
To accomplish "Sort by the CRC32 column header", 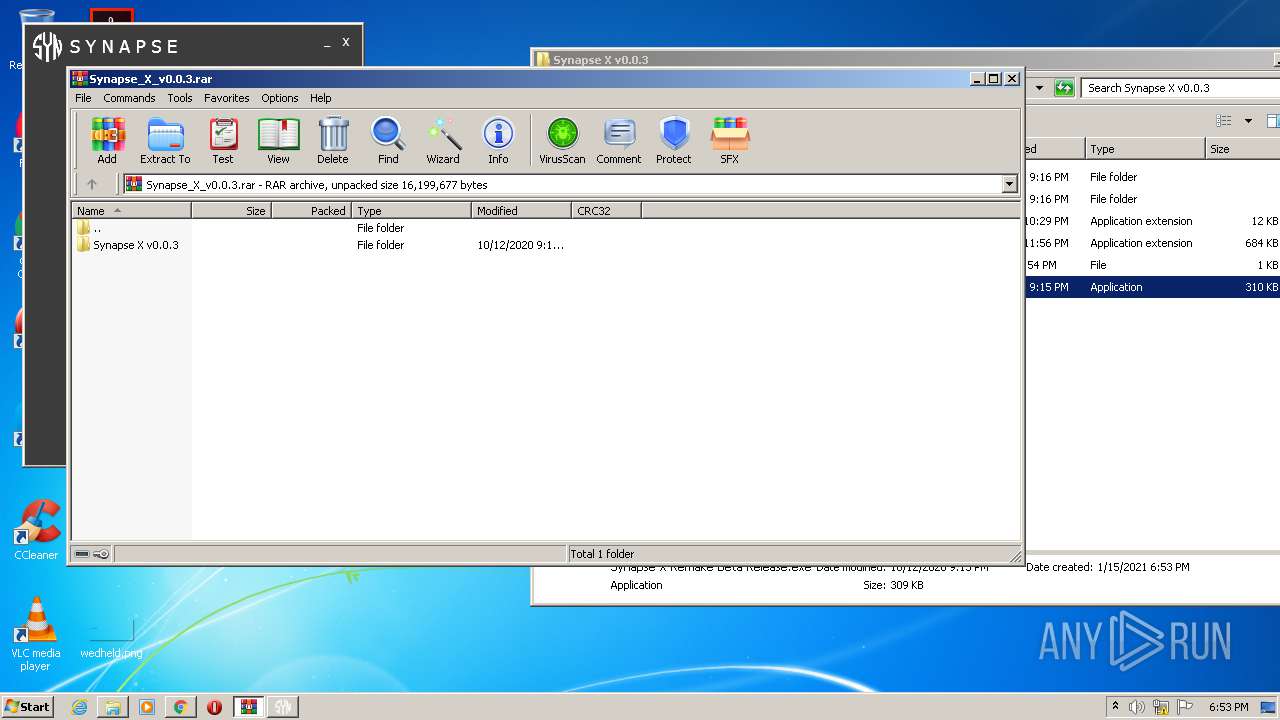I will [x=606, y=210].
